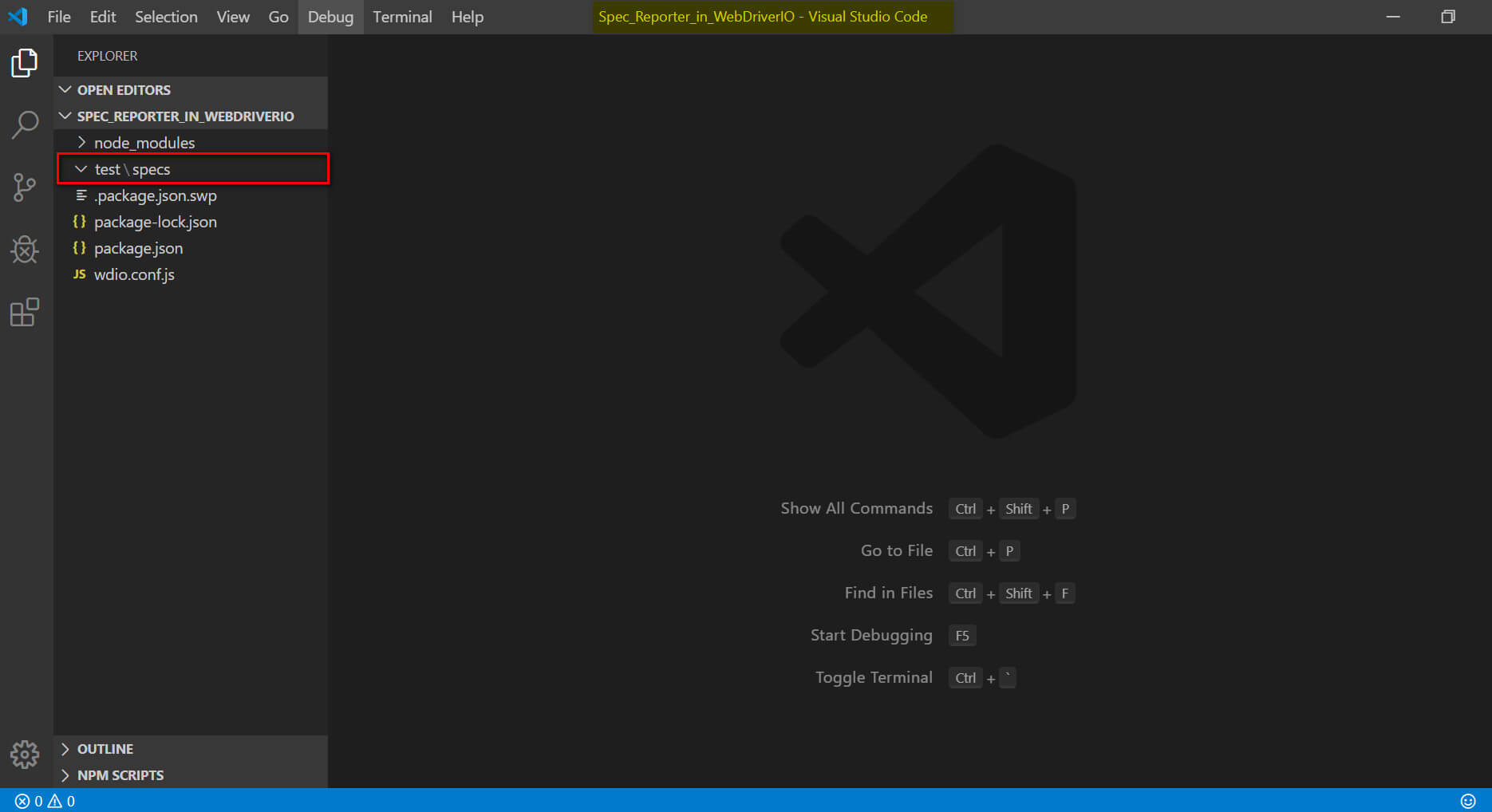Click the braces icon beside package-lock.json
1492x812 pixels.
click(80, 222)
